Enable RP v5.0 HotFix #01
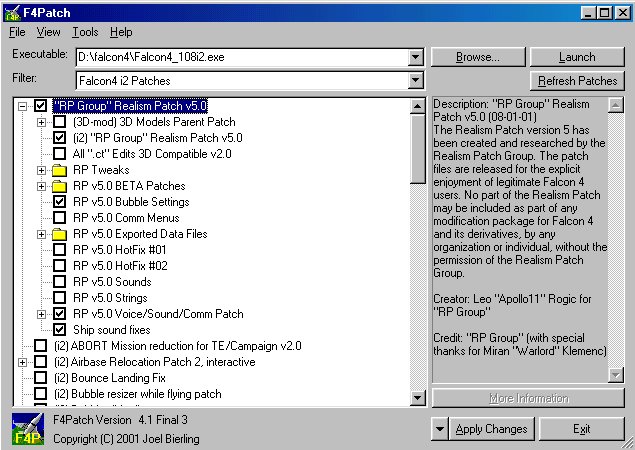This screenshot has width=635, height=450. click(x=60, y=250)
